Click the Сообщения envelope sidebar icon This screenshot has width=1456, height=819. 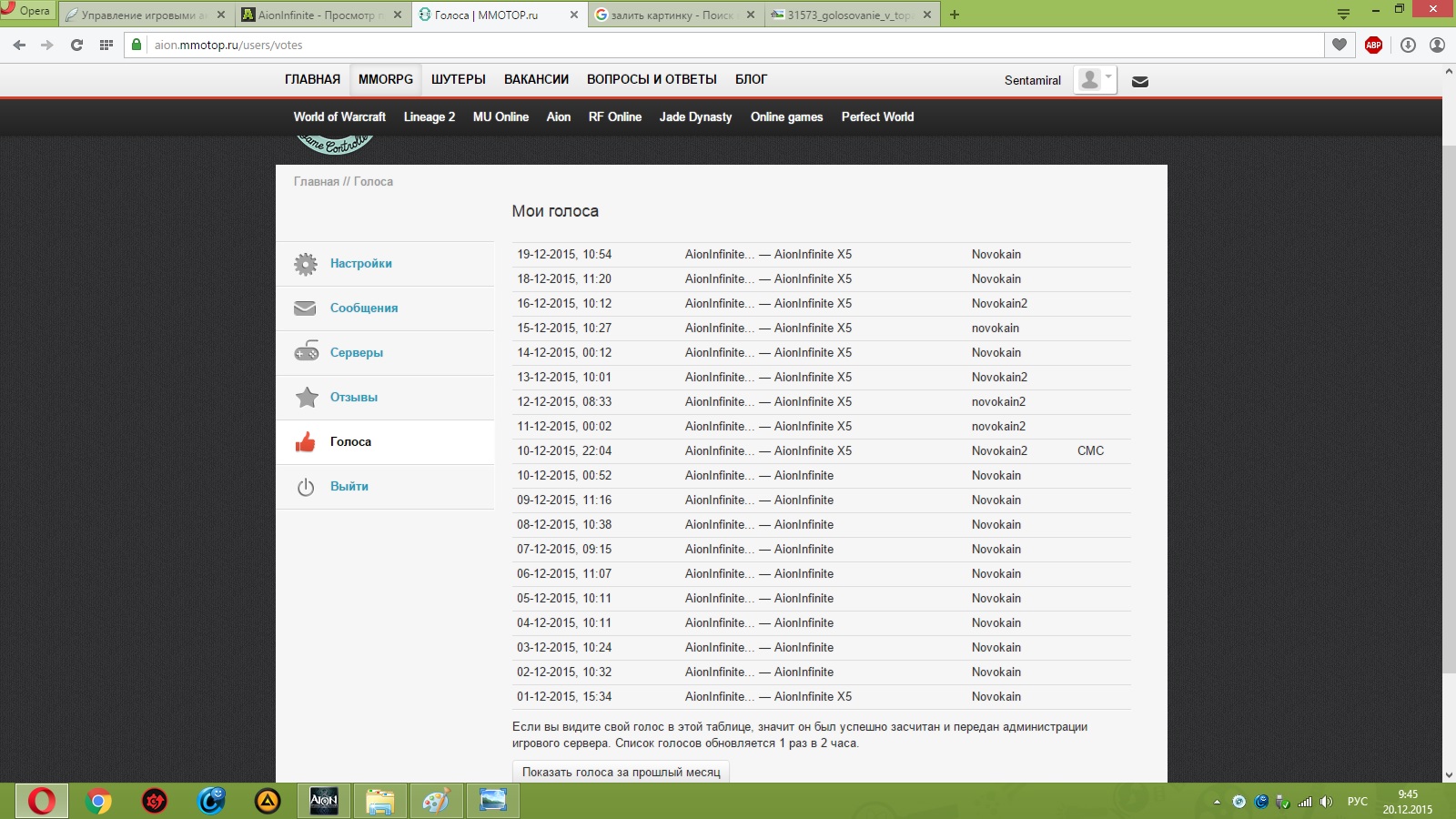coord(306,308)
